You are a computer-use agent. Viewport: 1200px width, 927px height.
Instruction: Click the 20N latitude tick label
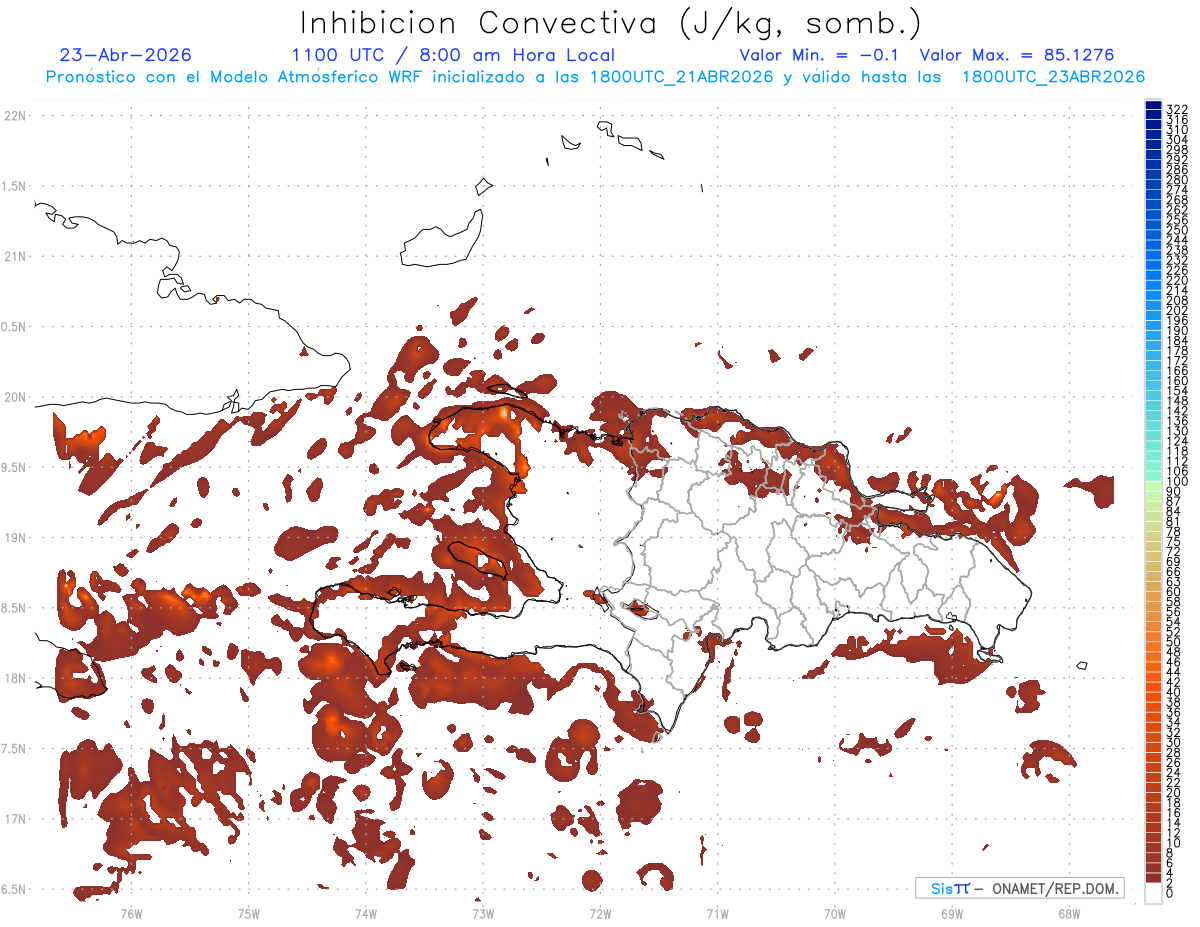click(x=15, y=398)
